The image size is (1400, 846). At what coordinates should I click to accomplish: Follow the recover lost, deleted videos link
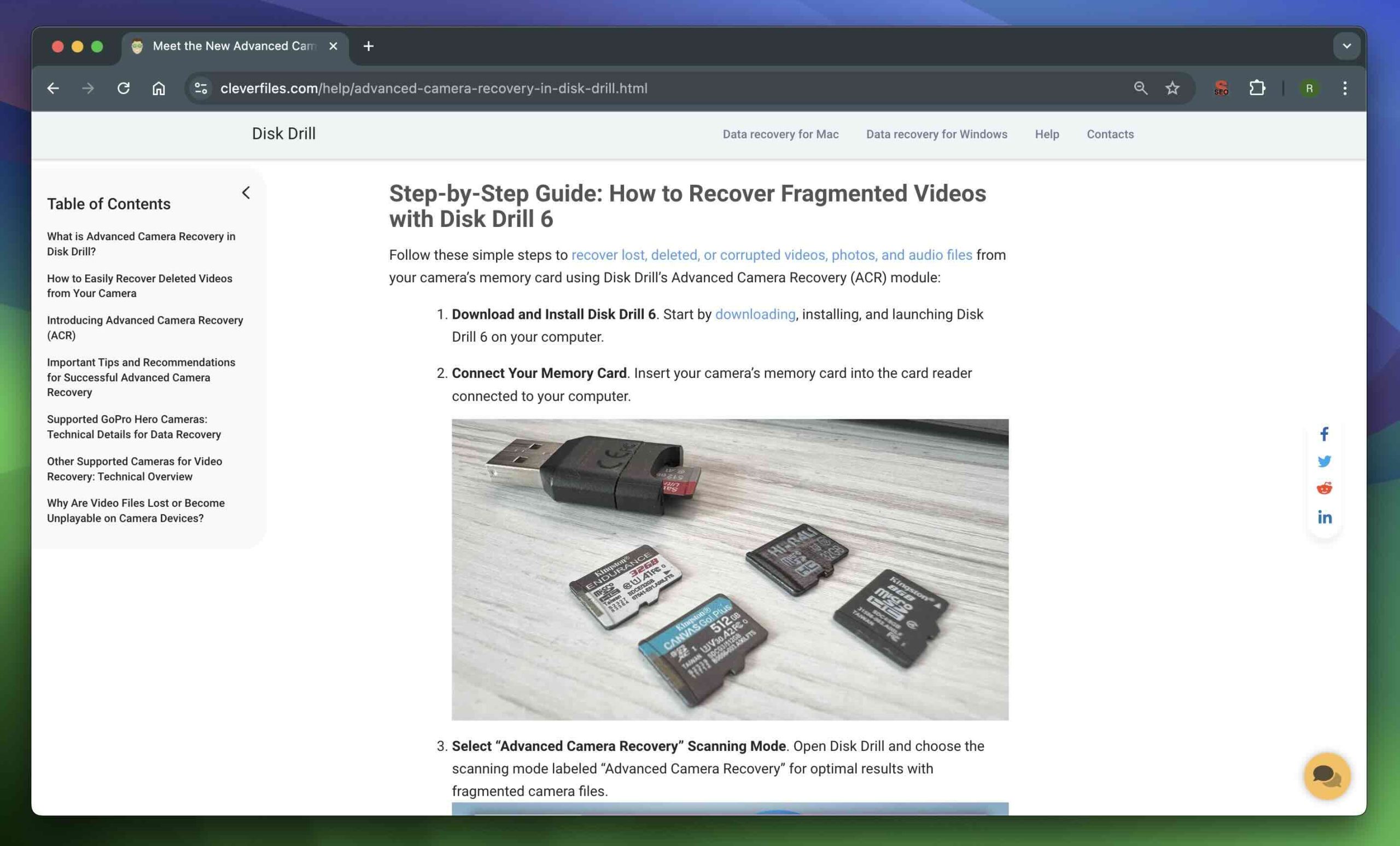pyautogui.click(x=771, y=255)
